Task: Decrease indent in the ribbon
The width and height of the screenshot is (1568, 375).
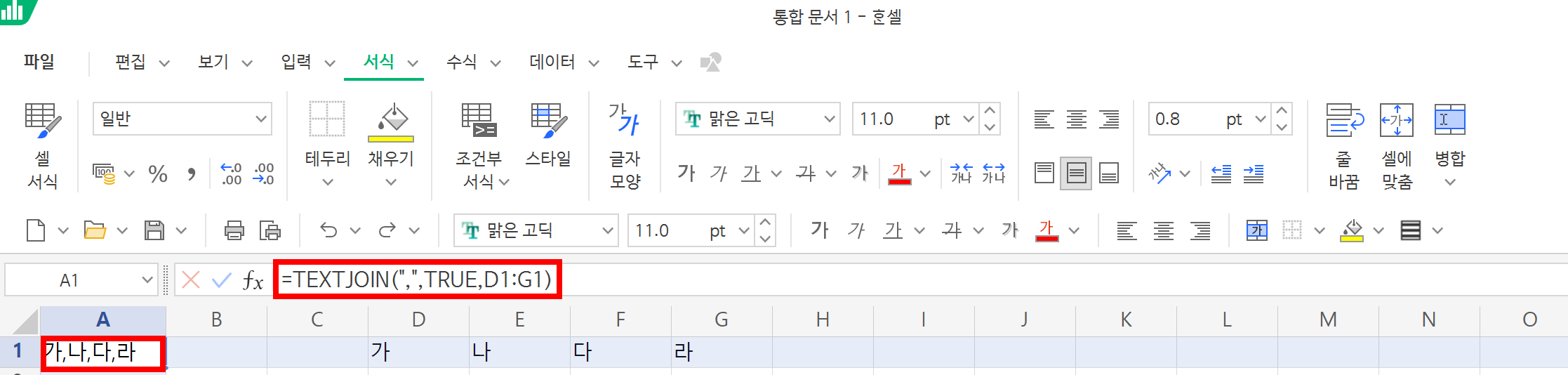Action: 1221,173
